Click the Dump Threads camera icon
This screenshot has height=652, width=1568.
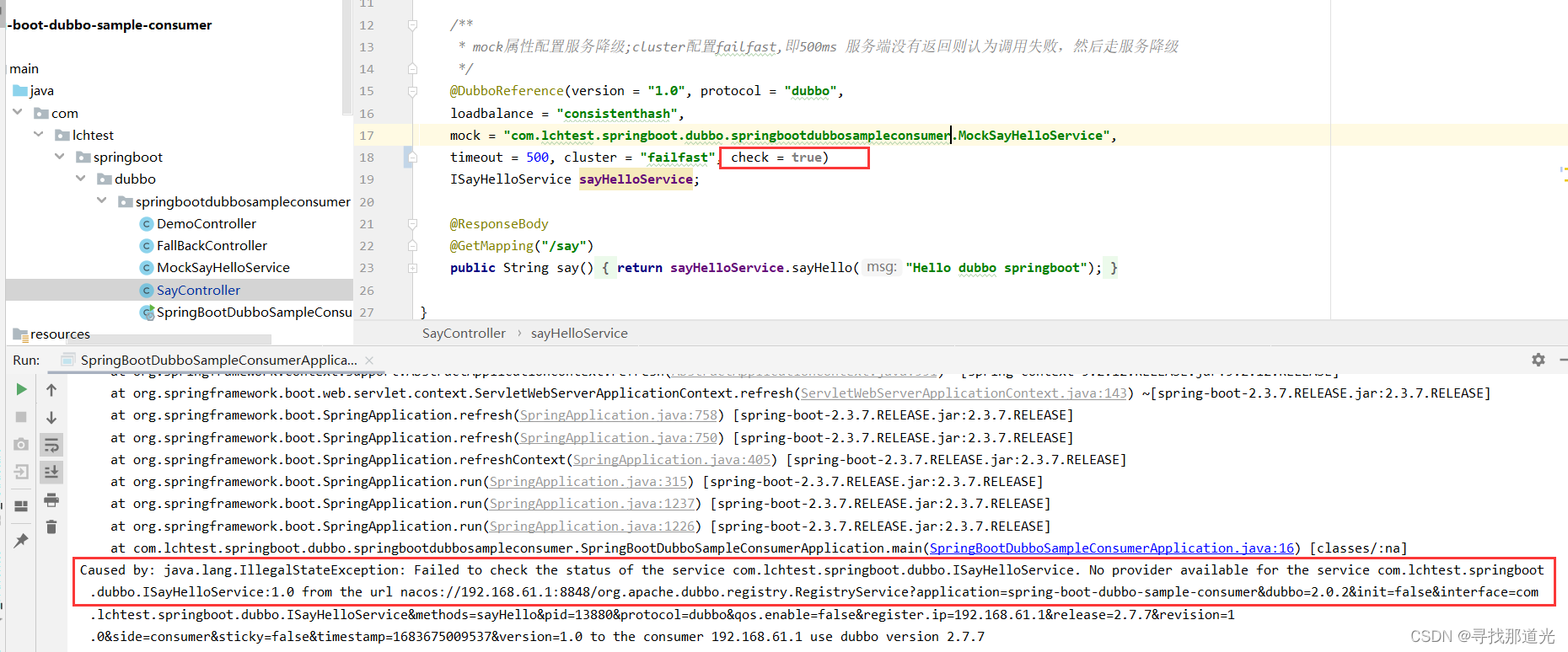click(x=21, y=444)
